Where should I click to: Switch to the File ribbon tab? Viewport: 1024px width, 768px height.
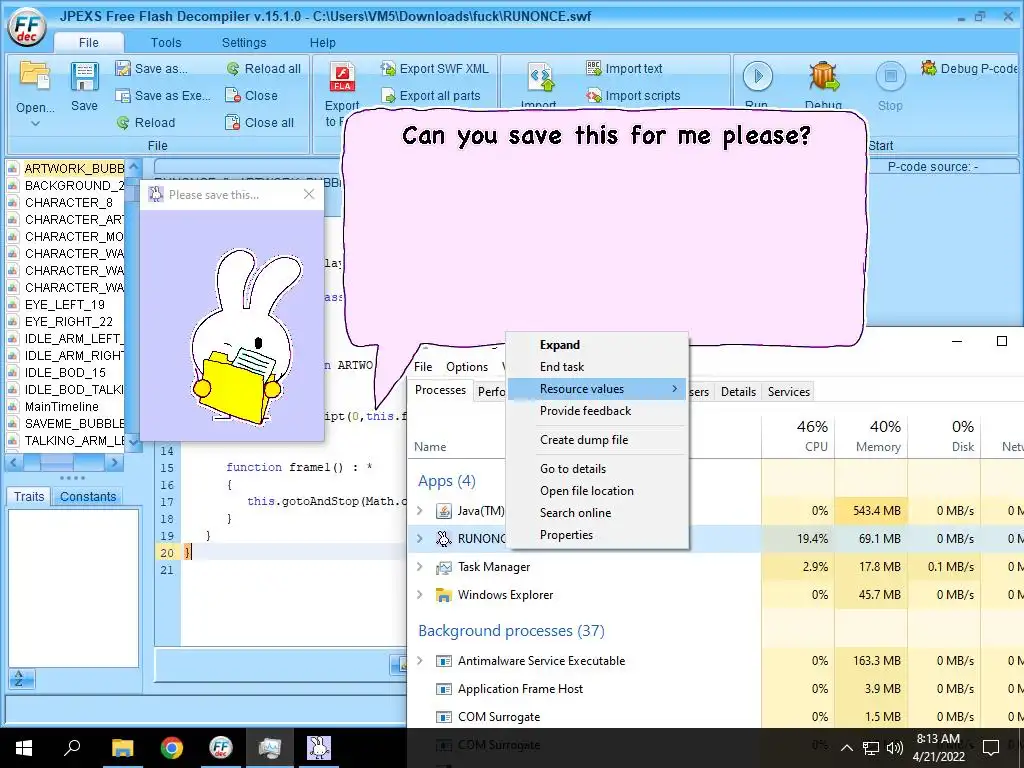tap(89, 42)
